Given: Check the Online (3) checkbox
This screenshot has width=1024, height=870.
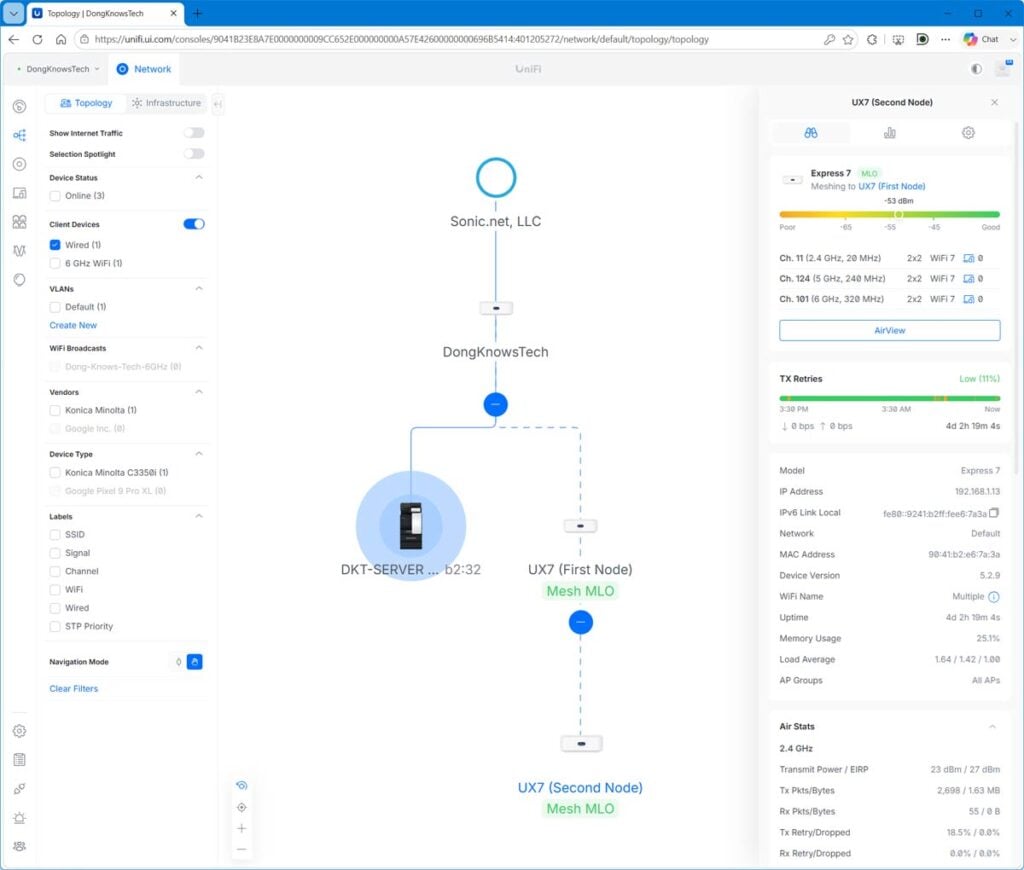Looking at the screenshot, I should (55, 196).
